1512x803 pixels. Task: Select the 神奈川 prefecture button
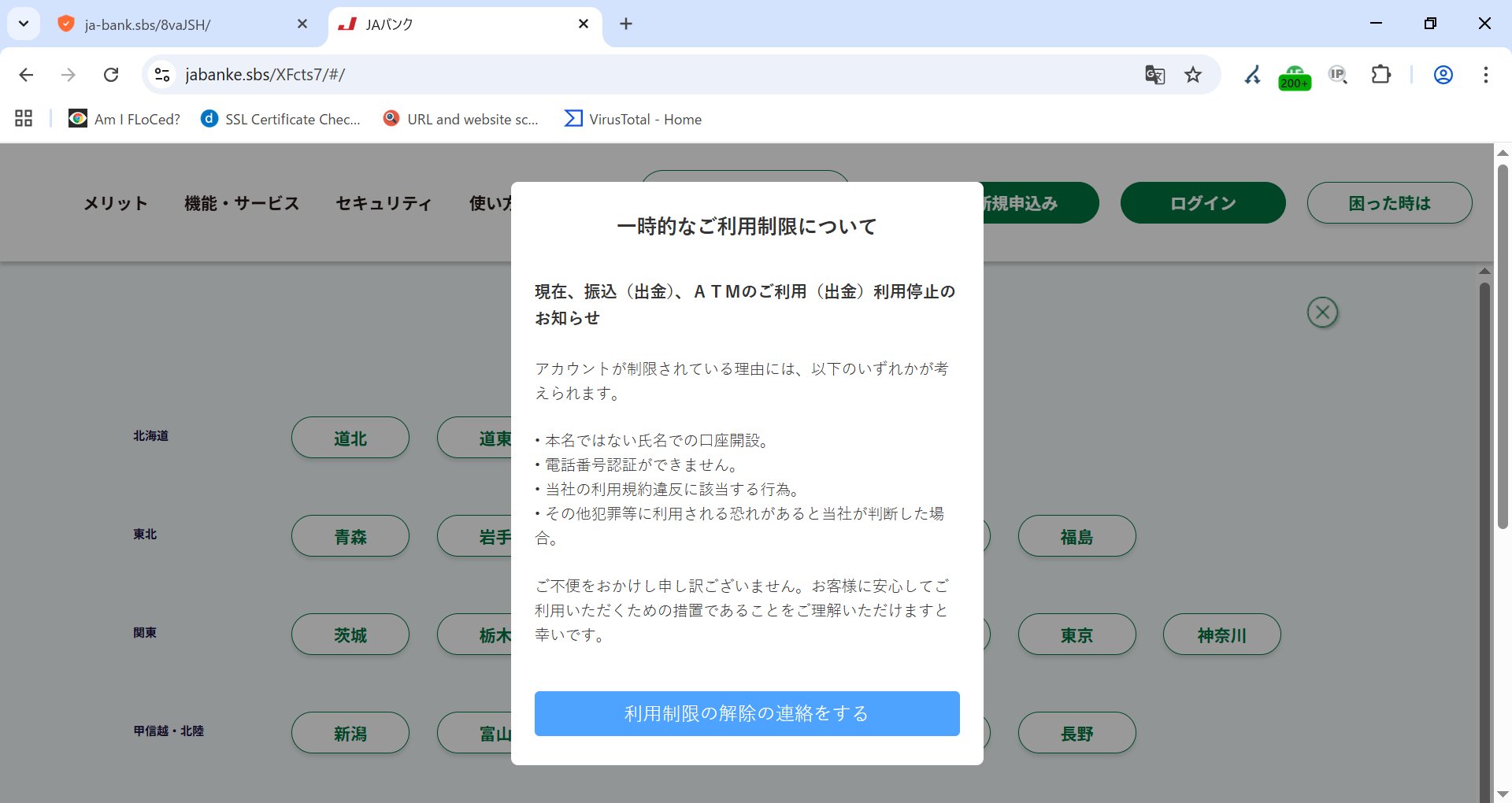1222,635
